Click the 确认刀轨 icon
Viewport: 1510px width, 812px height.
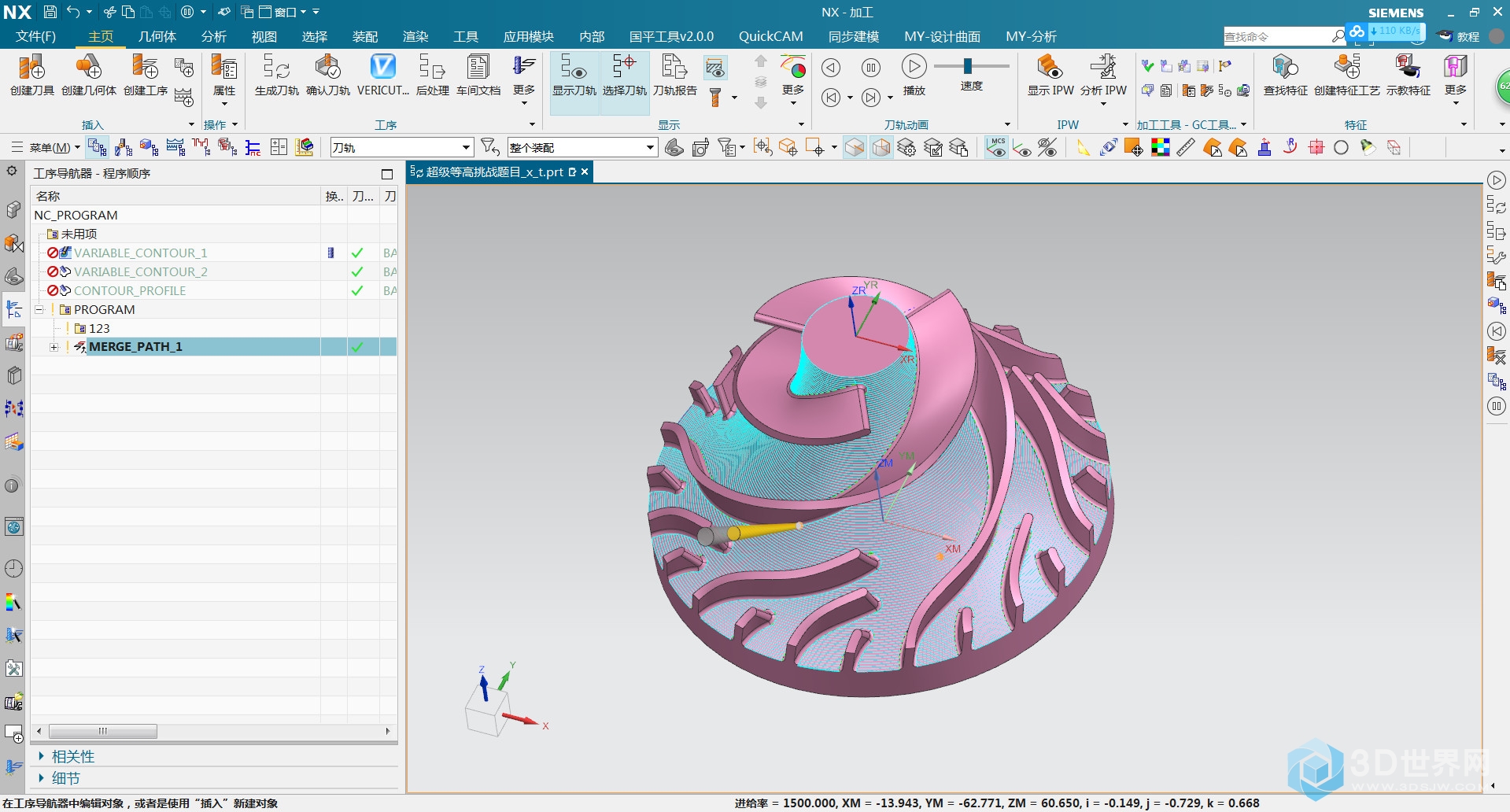[x=328, y=76]
